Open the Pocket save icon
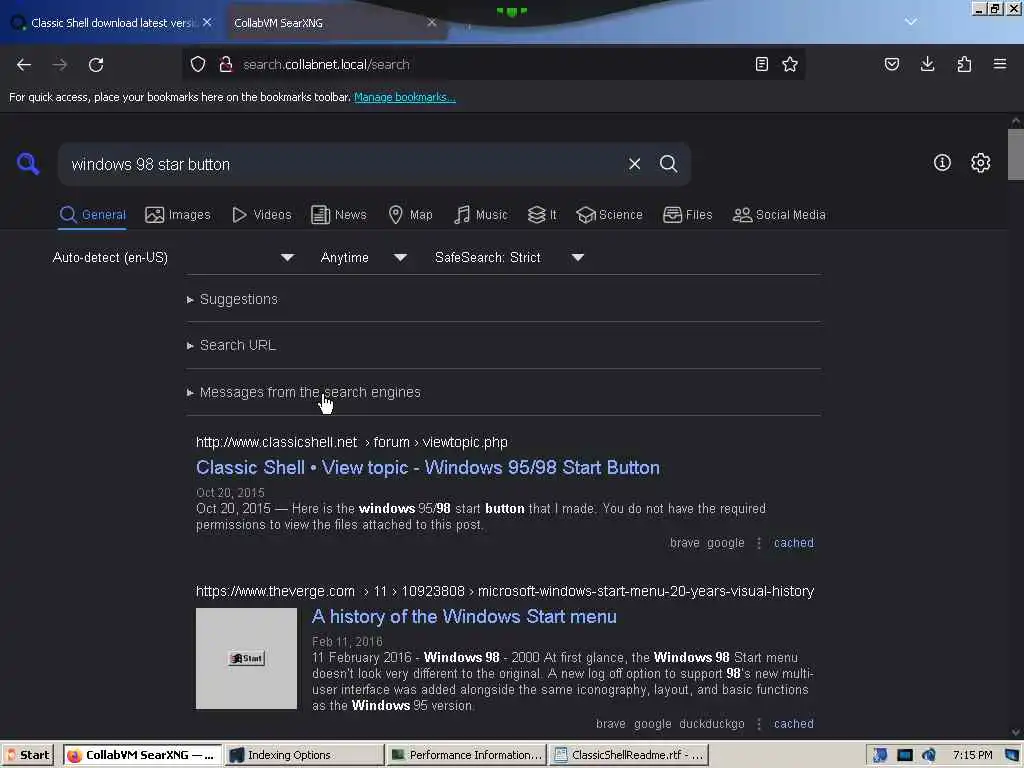This screenshot has width=1024, height=768. [x=892, y=64]
